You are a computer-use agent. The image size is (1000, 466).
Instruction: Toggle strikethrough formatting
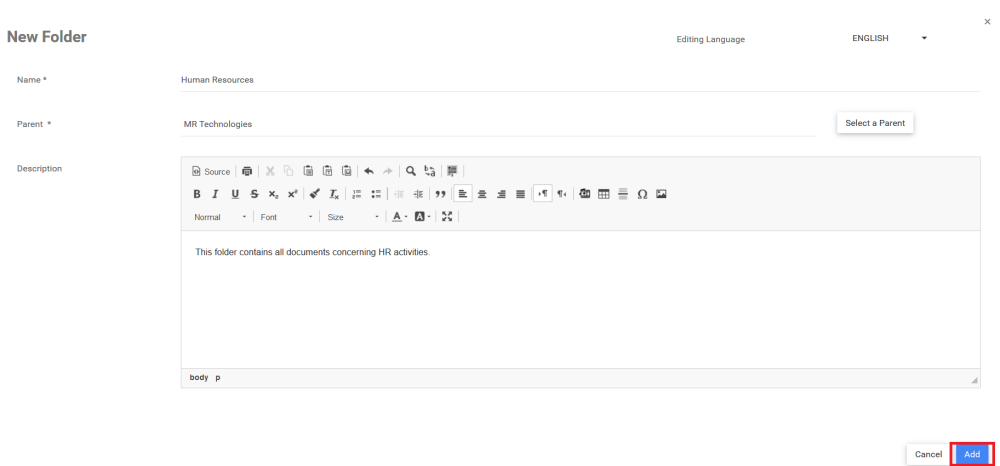[x=254, y=194]
